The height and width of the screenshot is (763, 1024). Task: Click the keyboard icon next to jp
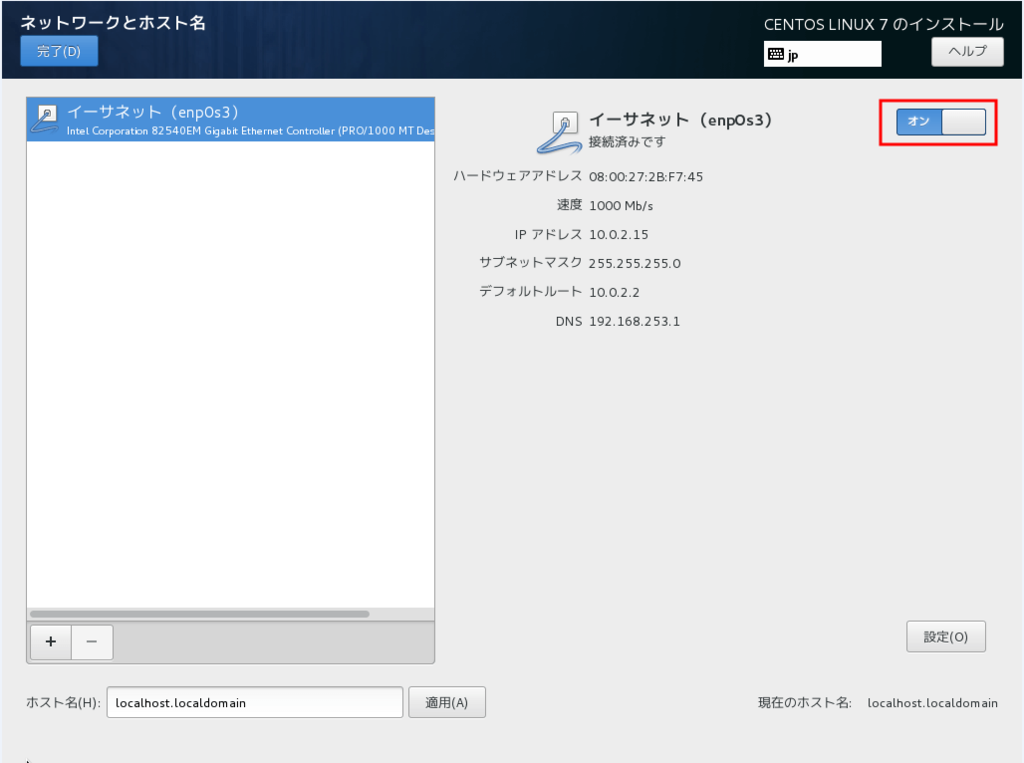776,54
